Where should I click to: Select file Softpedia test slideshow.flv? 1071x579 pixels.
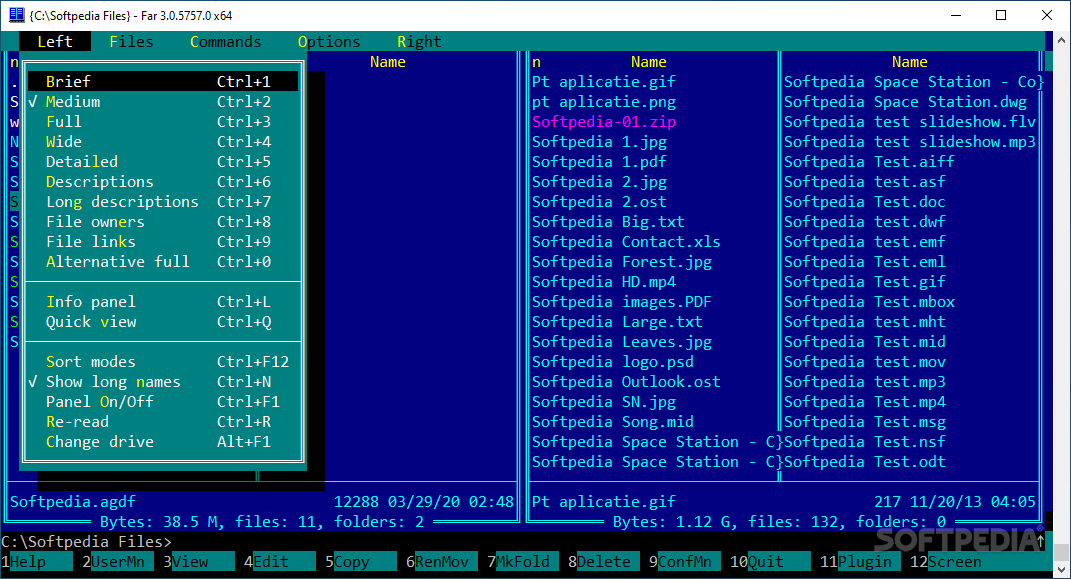(x=910, y=122)
